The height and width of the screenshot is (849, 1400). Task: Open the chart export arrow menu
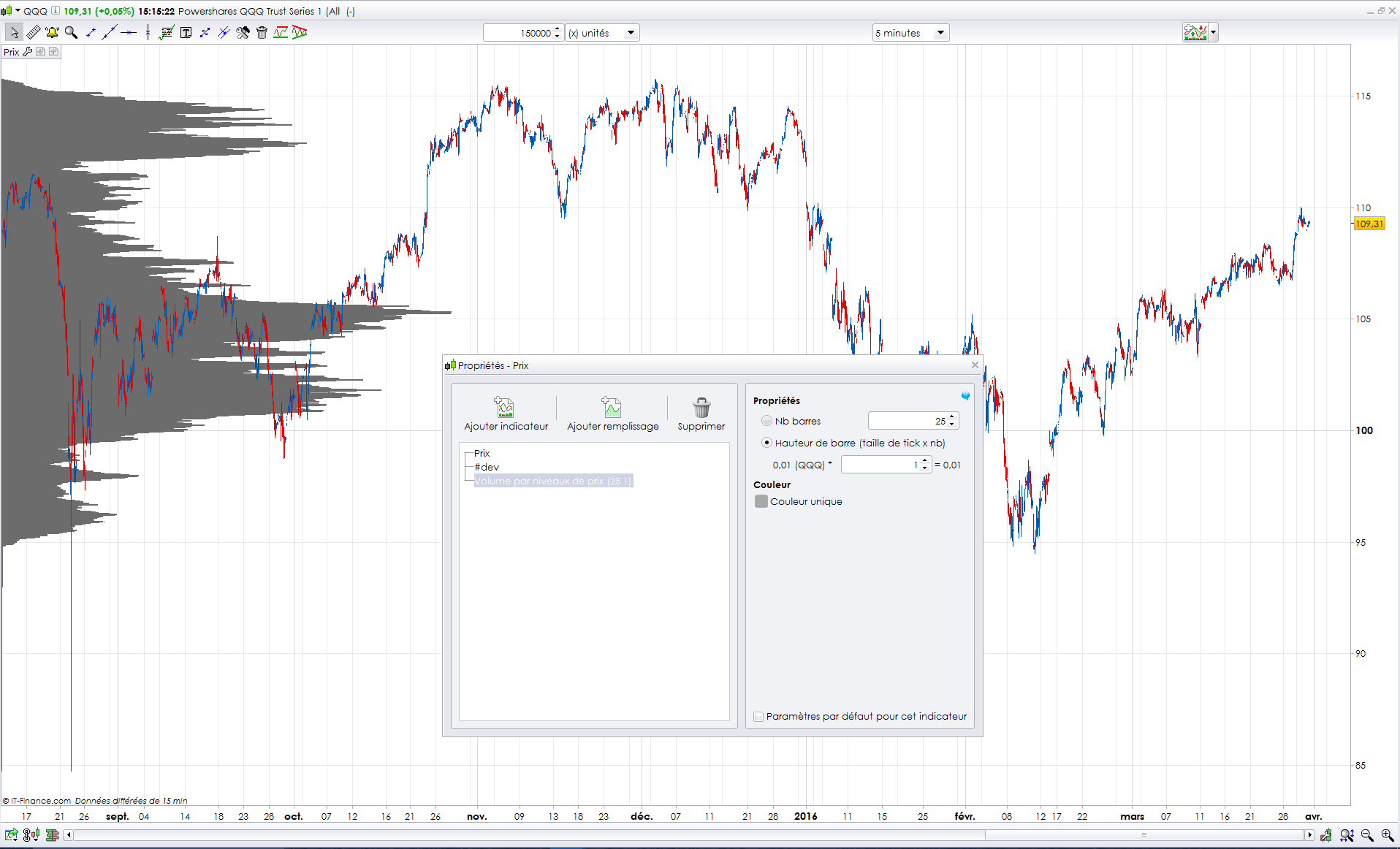coord(11,834)
